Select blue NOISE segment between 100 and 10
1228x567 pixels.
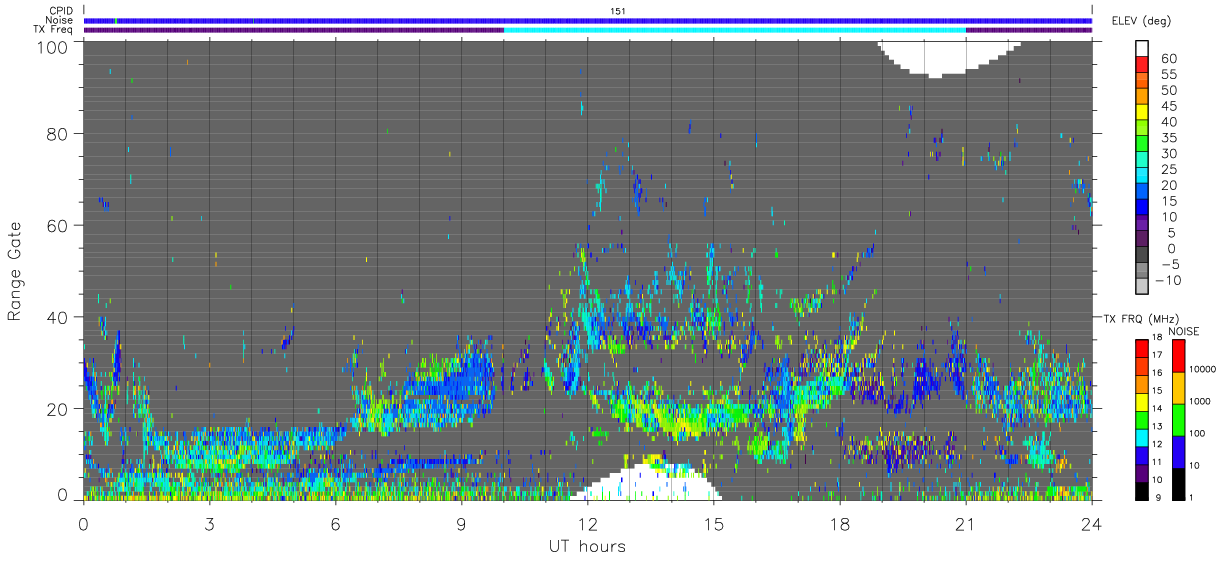1178,450
